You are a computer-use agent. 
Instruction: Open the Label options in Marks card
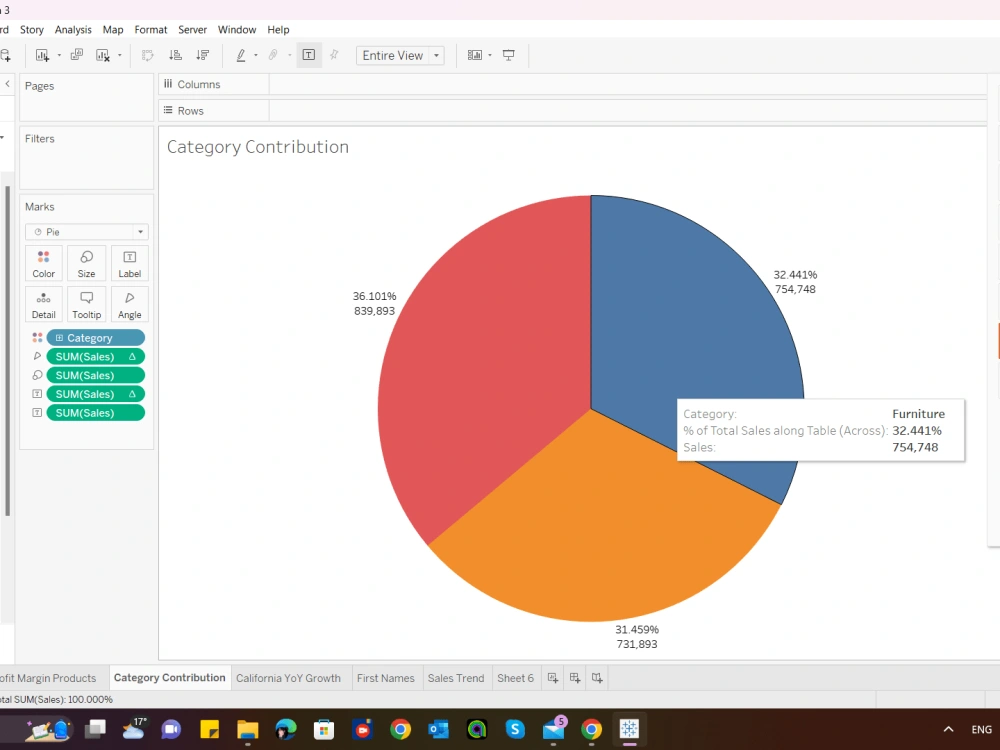pos(129,262)
